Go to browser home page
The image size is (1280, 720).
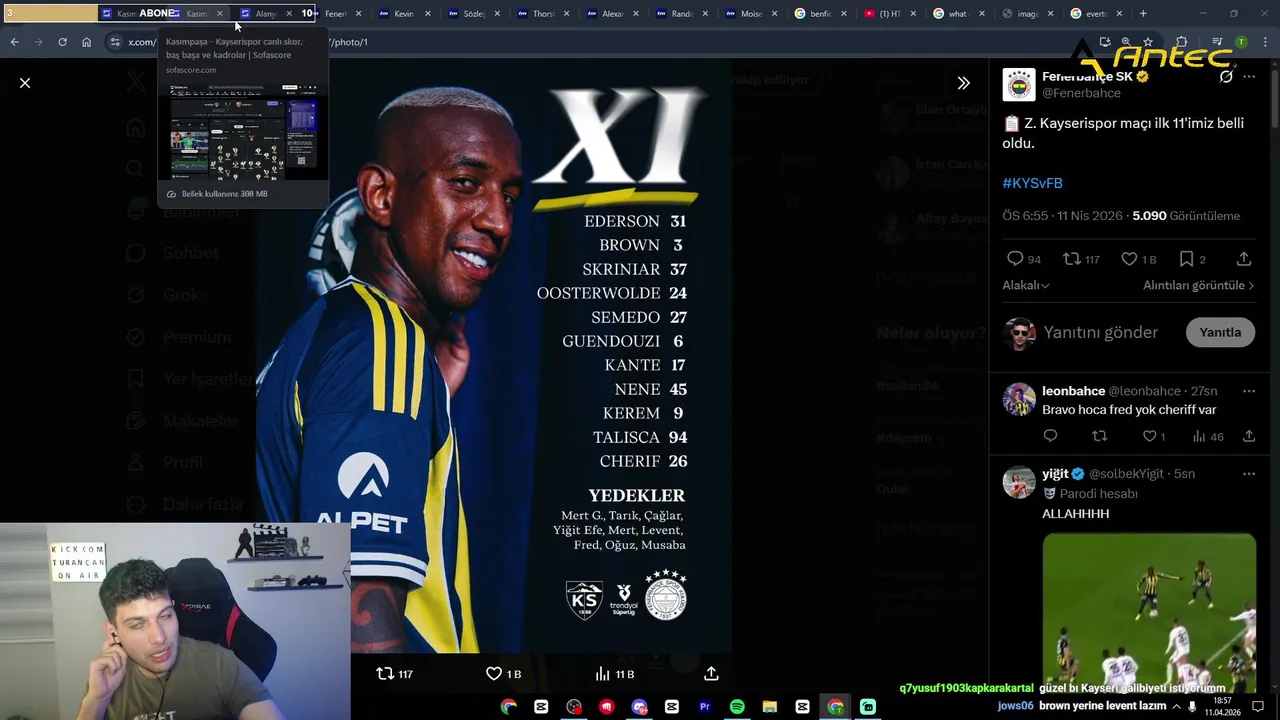[86, 42]
